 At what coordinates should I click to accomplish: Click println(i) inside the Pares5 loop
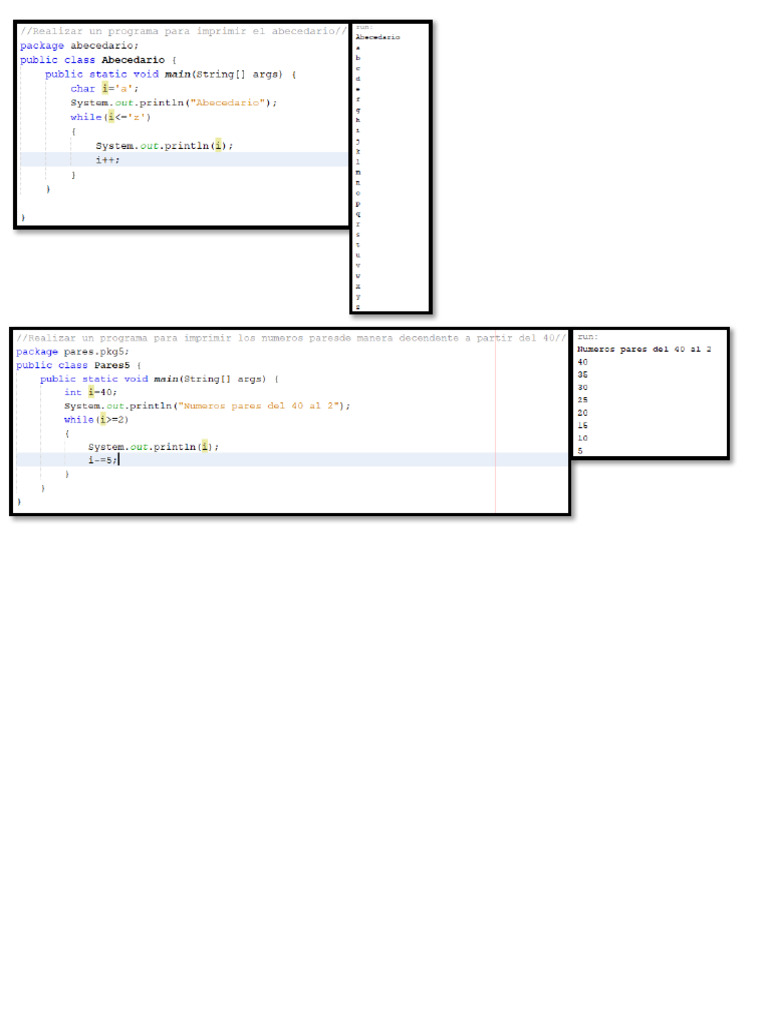pos(153,447)
